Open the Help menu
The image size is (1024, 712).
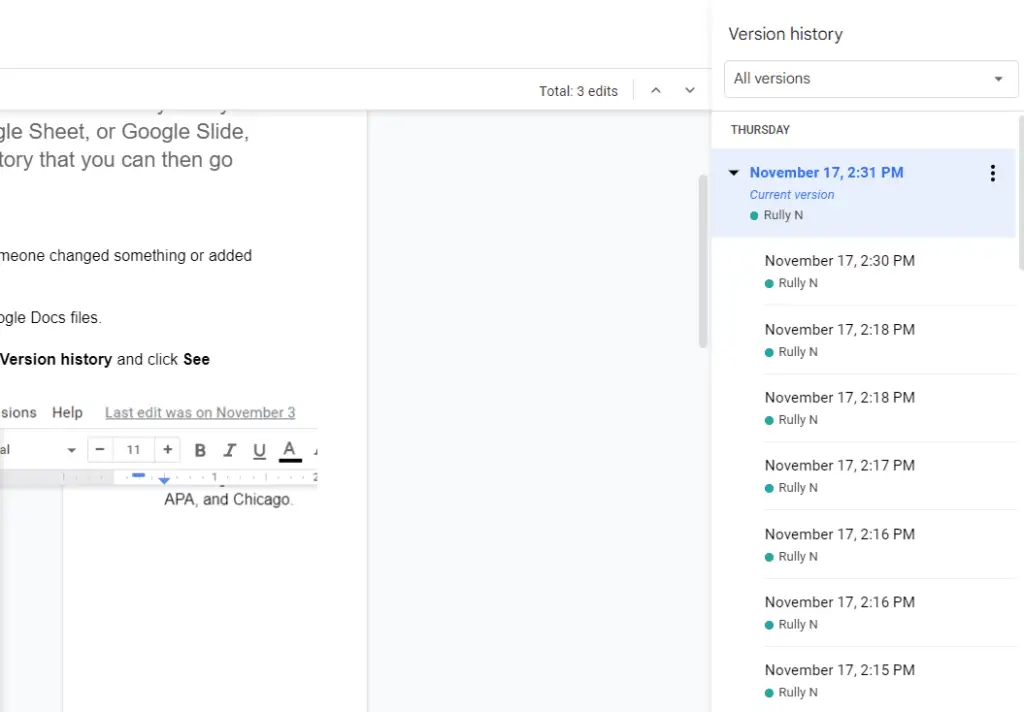67,412
